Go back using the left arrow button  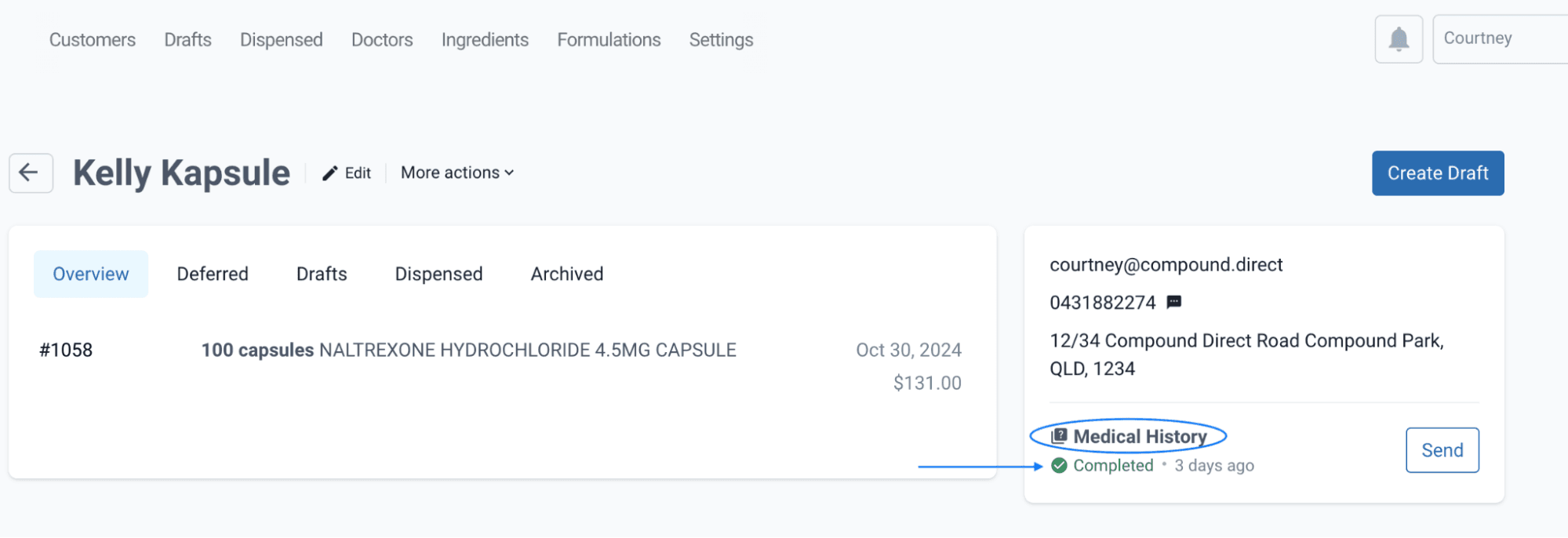tap(31, 173)
